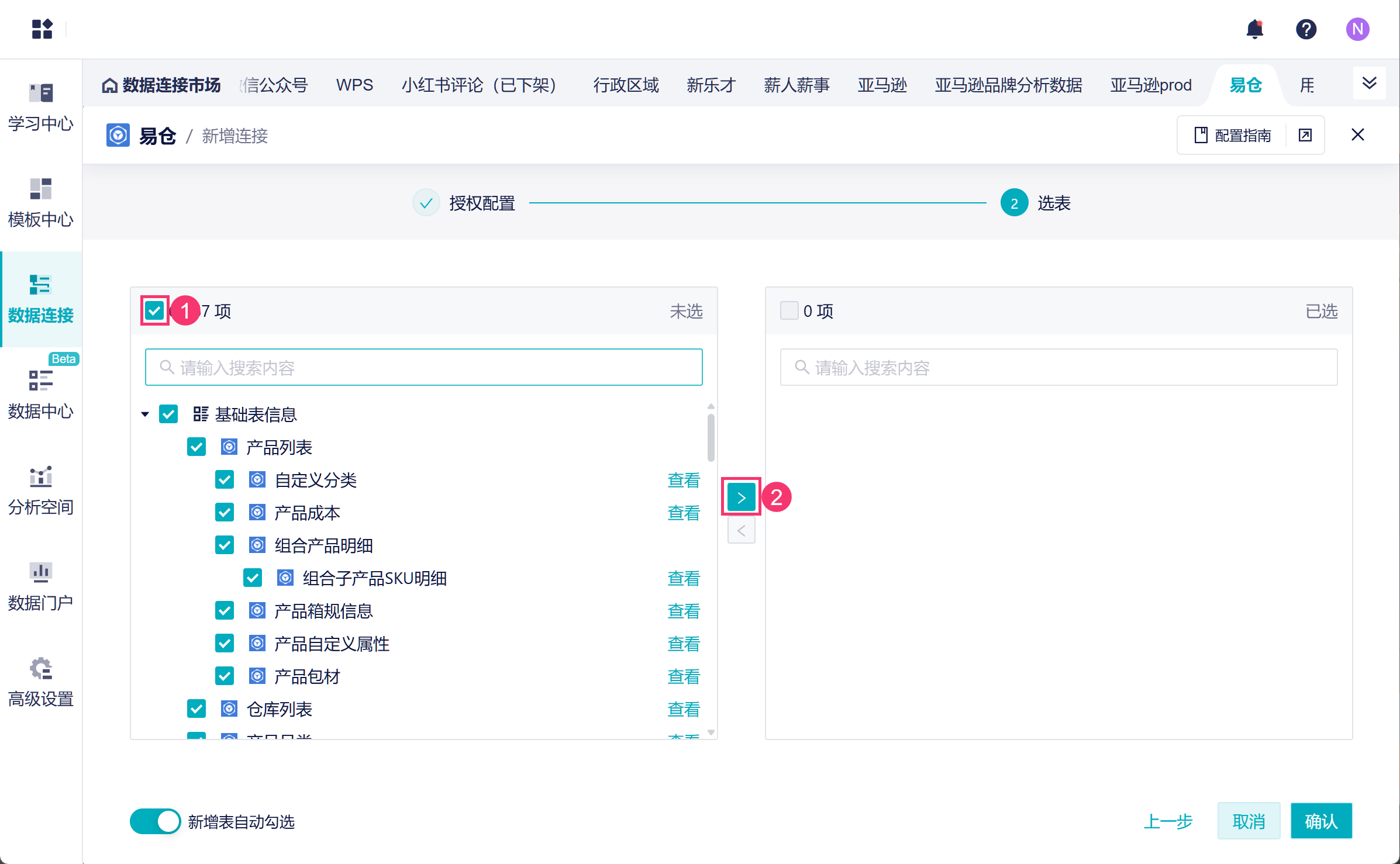Open the app grid logo icon
The height and width of the screenshot is (864, 1400).
42,29
